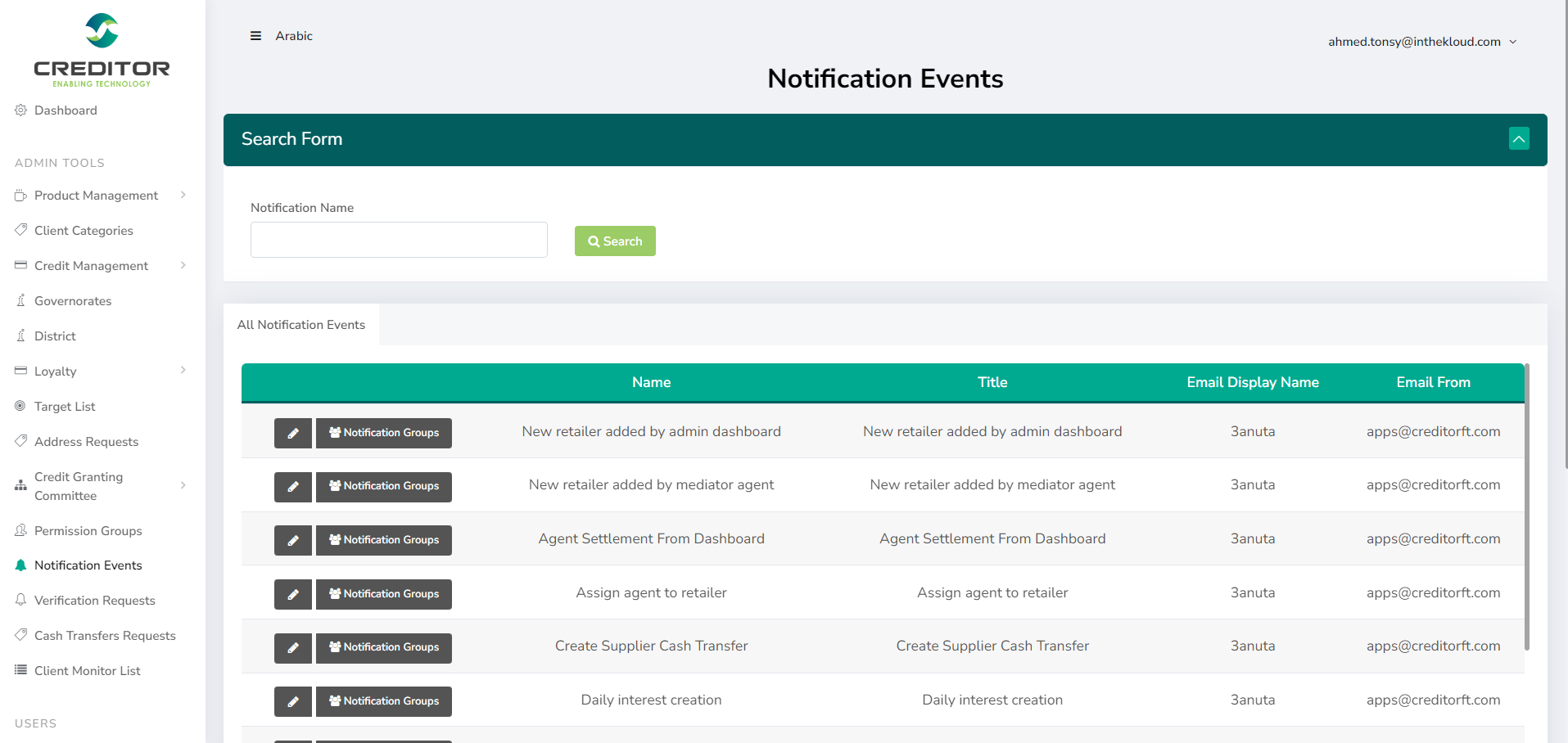
Task: Click the Creditor logo
Action: pyautogui.click(x=102, y=50)
